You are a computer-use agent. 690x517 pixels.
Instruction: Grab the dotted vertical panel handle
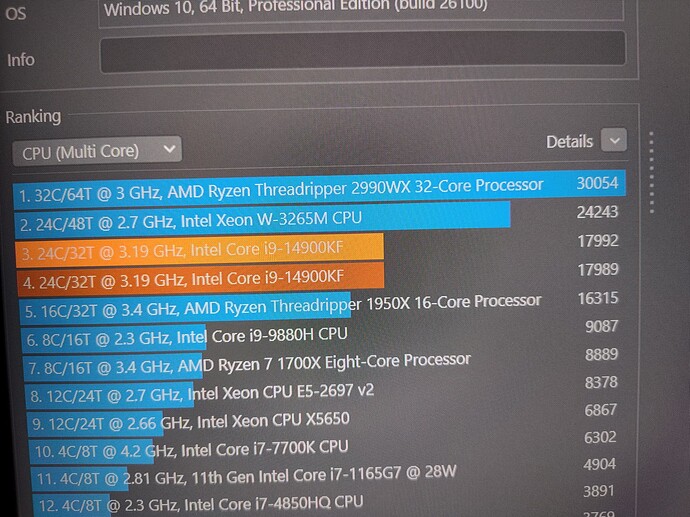(652, 172)
